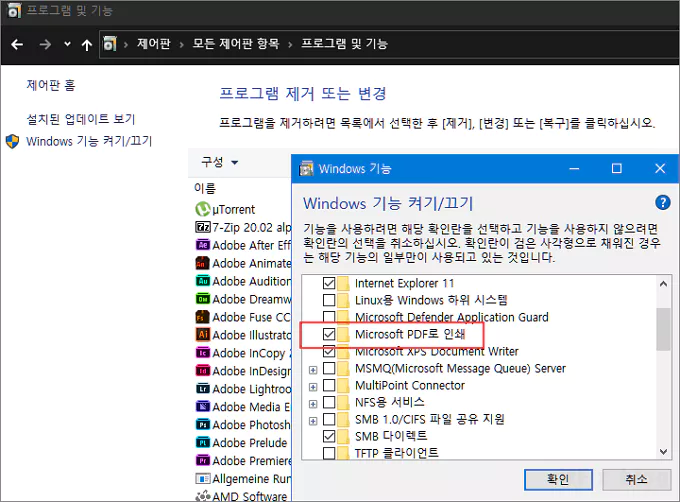Click the back arrow in the navigation bar
The width and height of the screenshot is (680, 502).
click(x=17, y=44)
